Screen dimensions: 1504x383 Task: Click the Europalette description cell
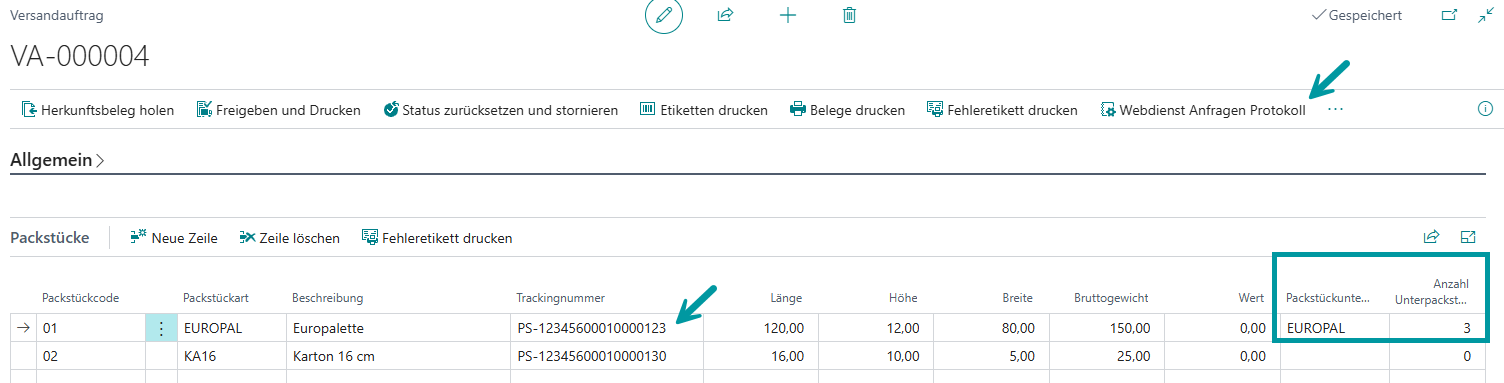pyautogui.click(x=398, y=328)
